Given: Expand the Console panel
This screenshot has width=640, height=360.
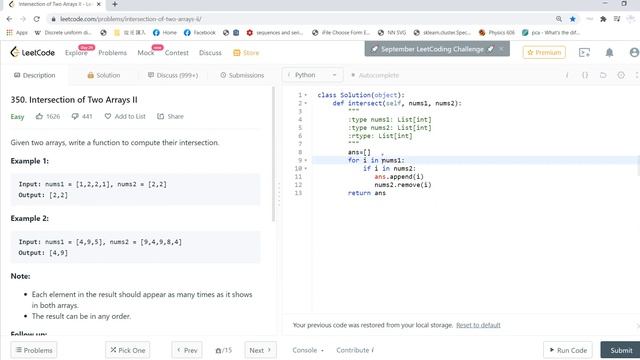Looking at the screenshot, I should click(x=308, y=350).
